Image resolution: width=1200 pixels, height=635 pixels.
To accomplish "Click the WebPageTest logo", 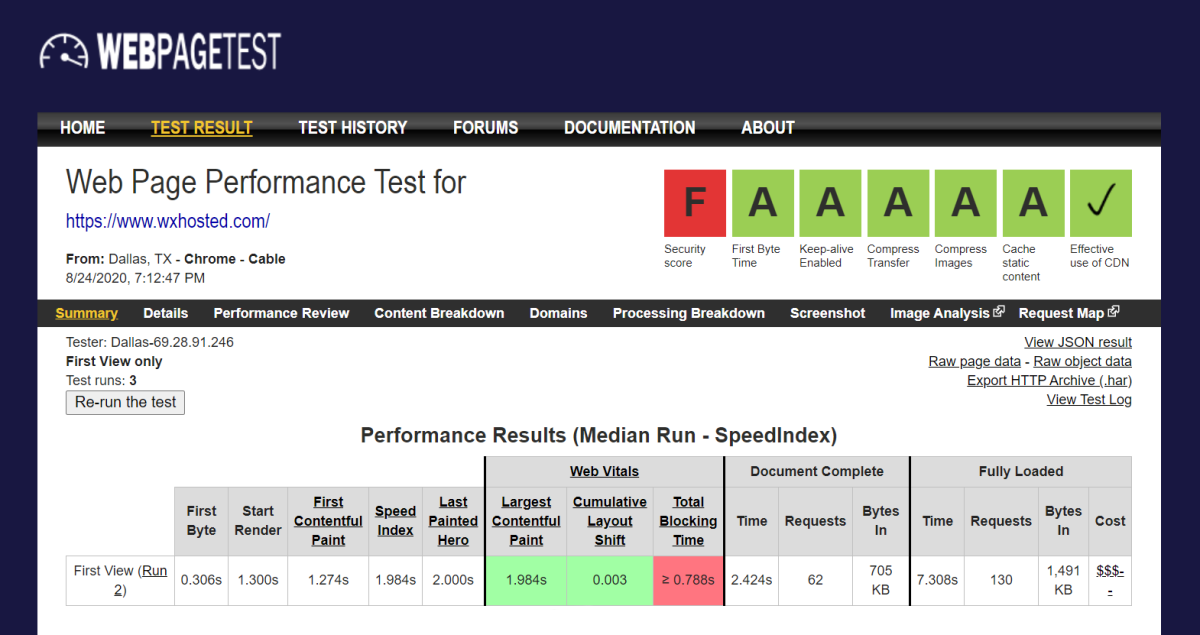I will click(160, 51).
